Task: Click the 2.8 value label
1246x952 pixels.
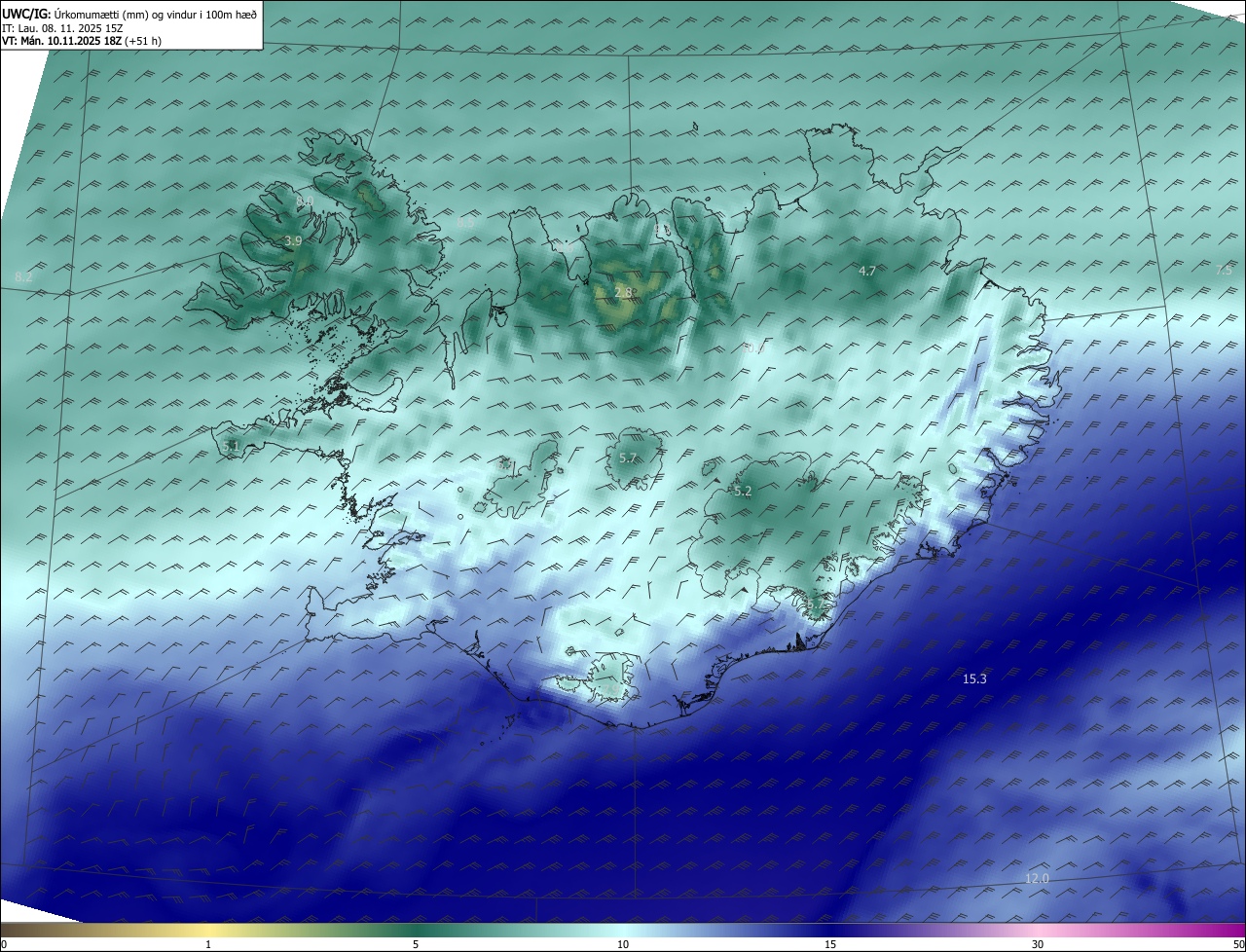Action: pos(625,292)
